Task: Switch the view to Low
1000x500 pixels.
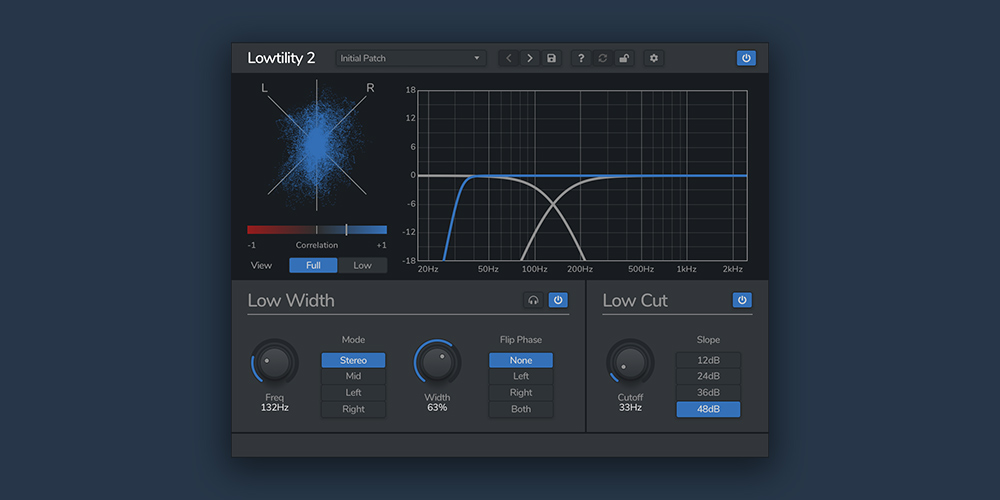Action: (362, 265)
